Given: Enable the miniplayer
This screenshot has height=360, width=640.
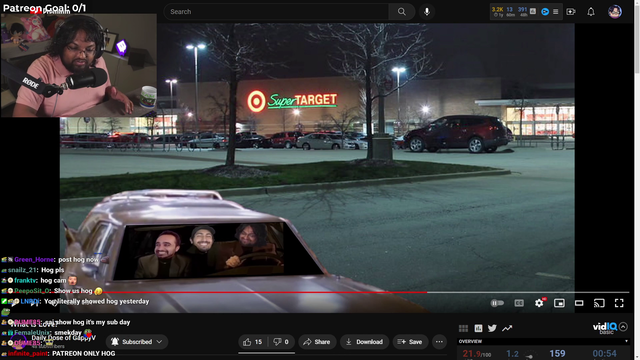Looking at the screenshot, I should 559,303.
